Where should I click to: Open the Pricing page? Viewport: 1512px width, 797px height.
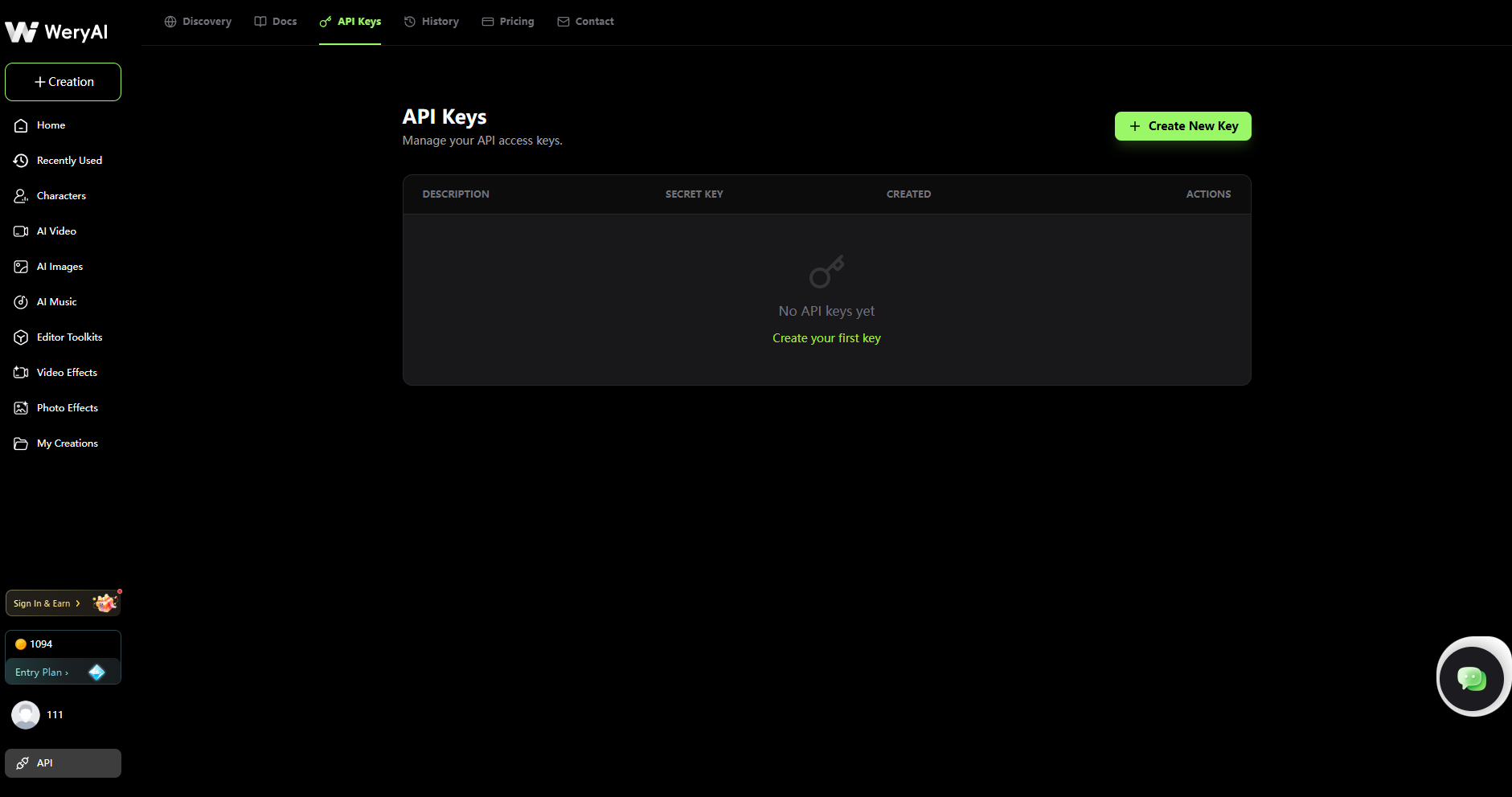(x=507, y=21)
